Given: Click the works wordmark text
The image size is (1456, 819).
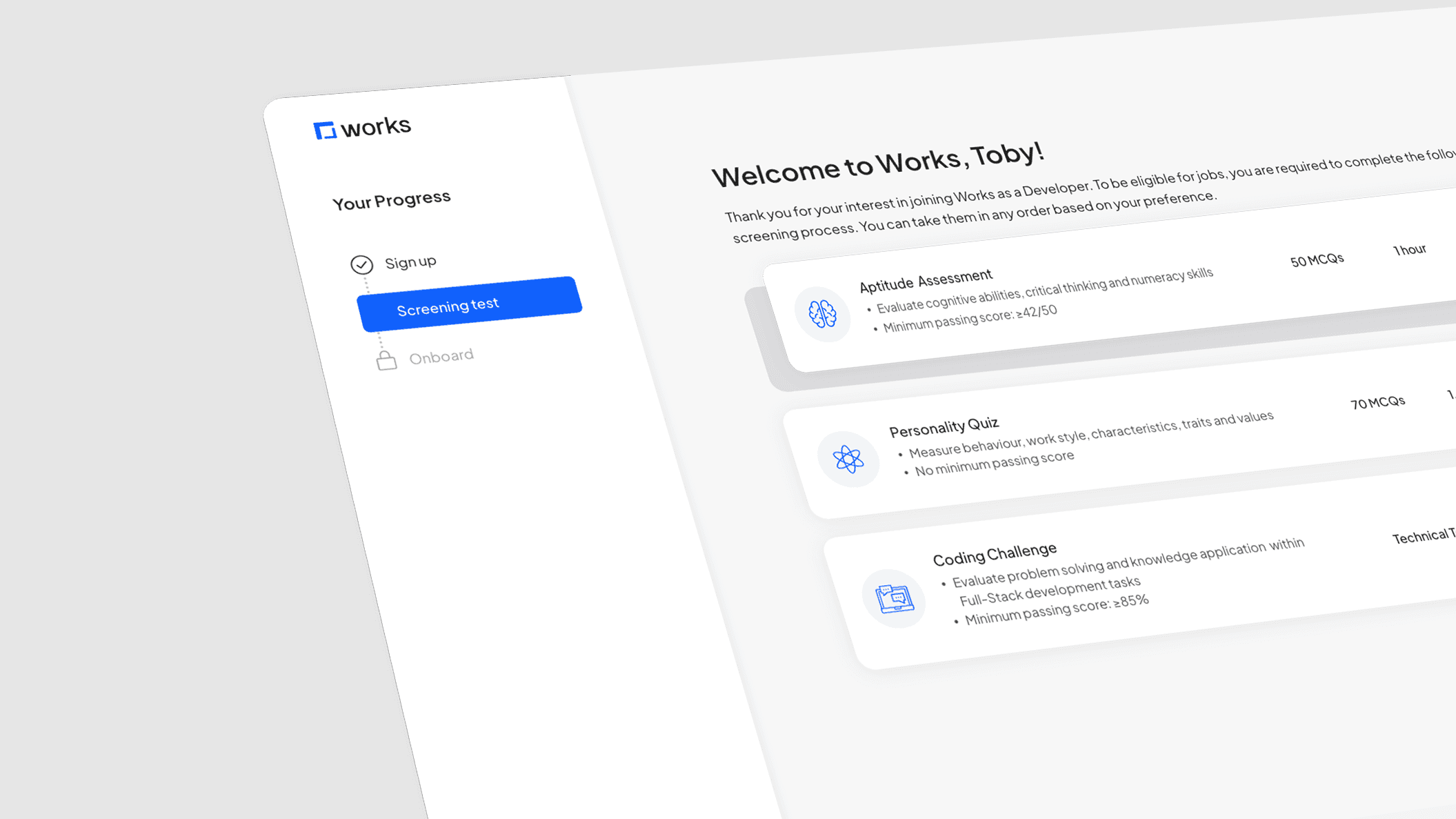Looking at the screenshot, I should (x=376, y=126).
